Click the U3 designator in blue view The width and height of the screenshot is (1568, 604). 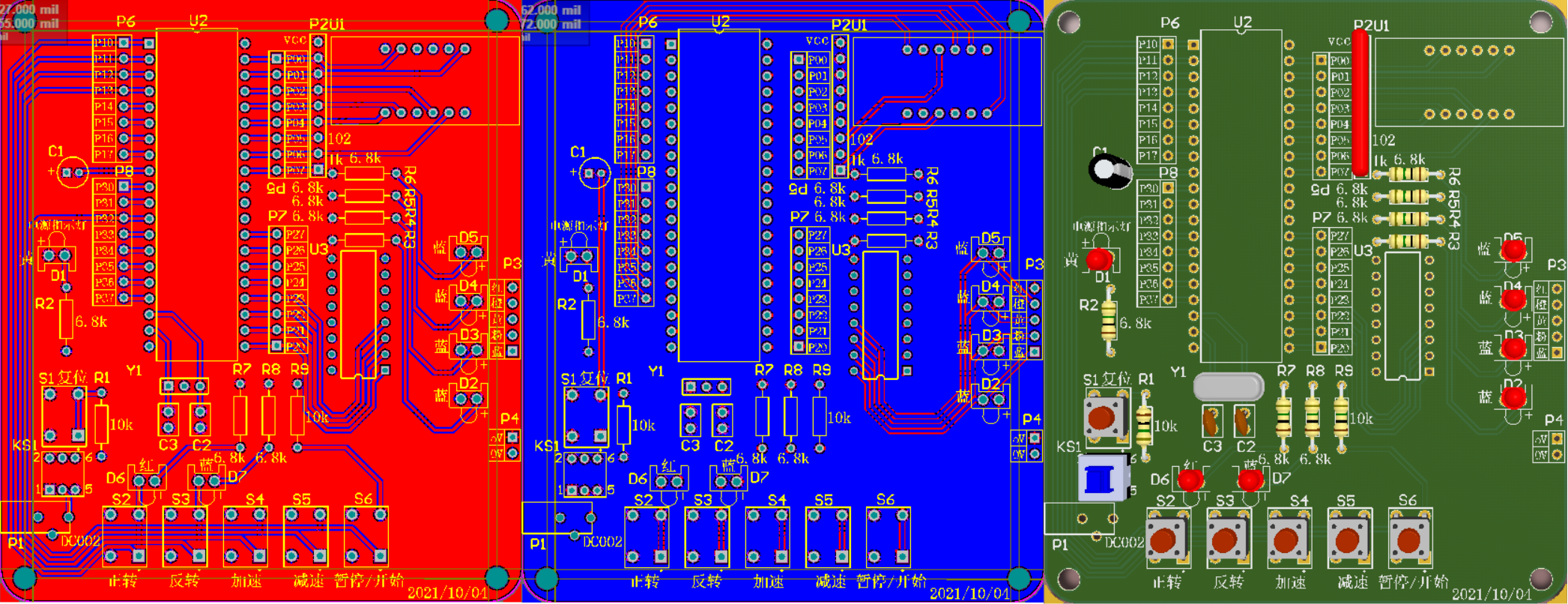click(x=841, y=250)
